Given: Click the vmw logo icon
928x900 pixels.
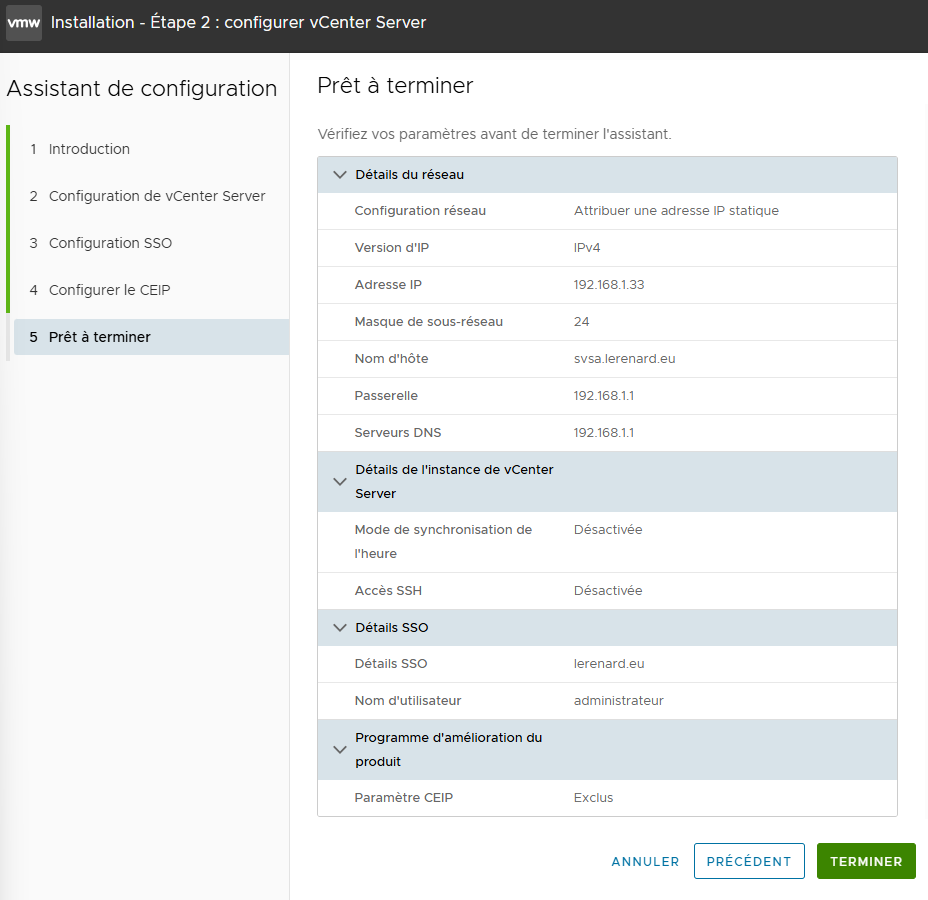Looking at the screenshot, I should coord(24,22).
